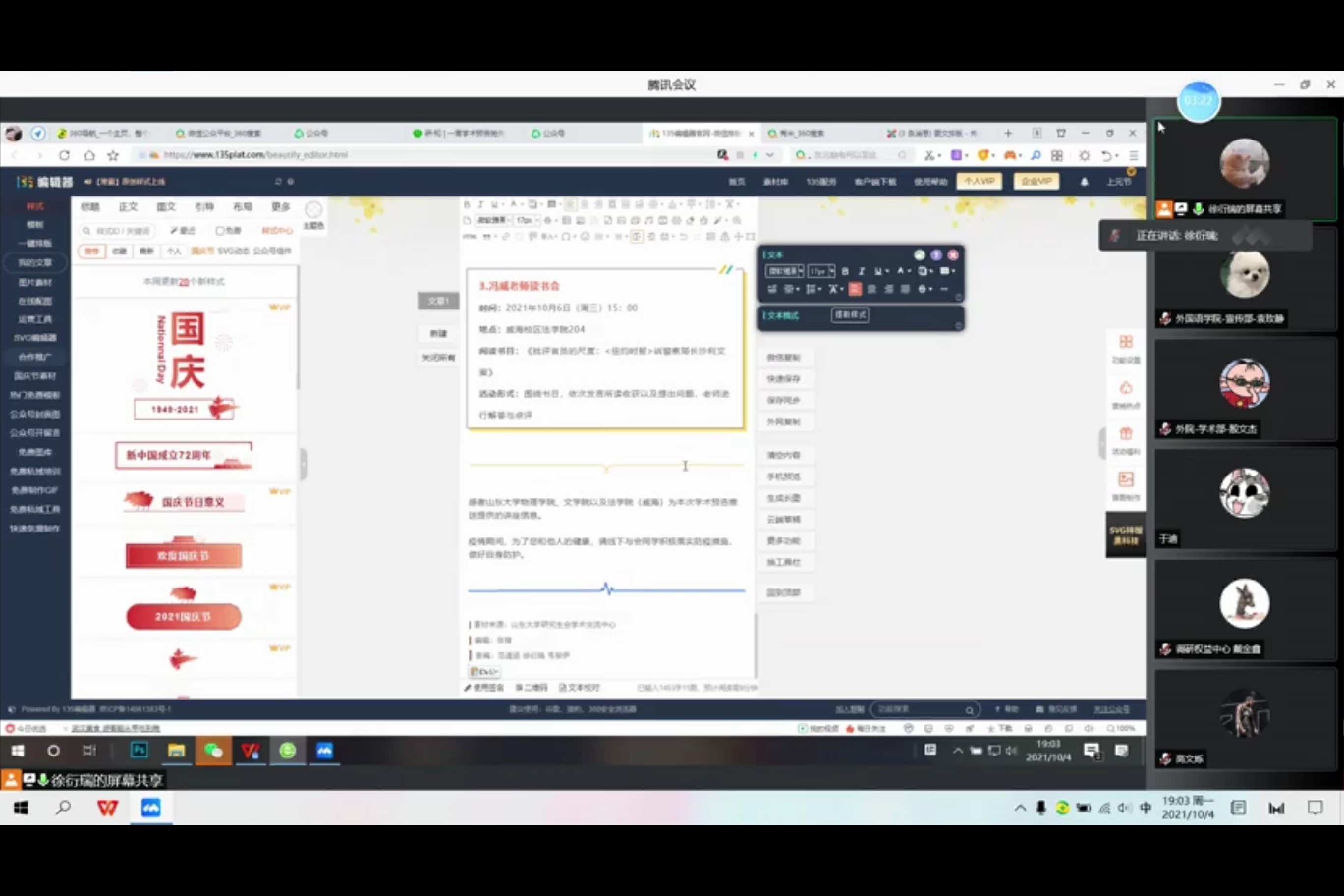The image size is (1344, 896).
Task: Switch to the 布局 style tab
Action: click(x=242, y=207)
